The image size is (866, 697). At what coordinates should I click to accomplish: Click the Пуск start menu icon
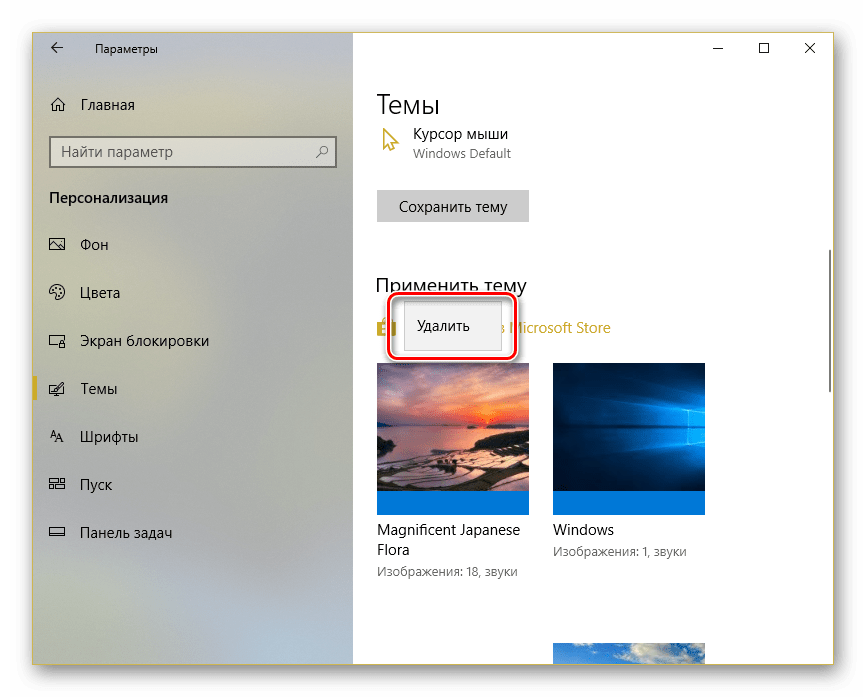click(58, 485)
